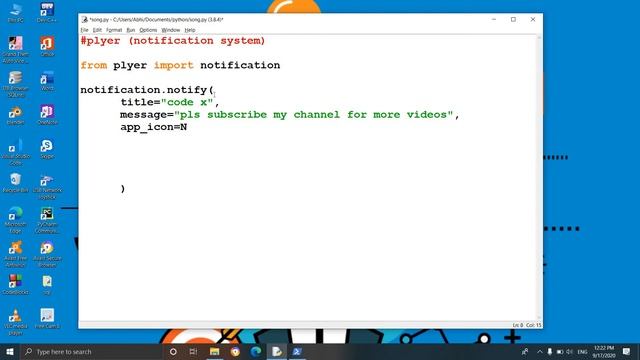The image size is (640, 360).
Task: Click notification.notify( call text
Action: point(147,90)
